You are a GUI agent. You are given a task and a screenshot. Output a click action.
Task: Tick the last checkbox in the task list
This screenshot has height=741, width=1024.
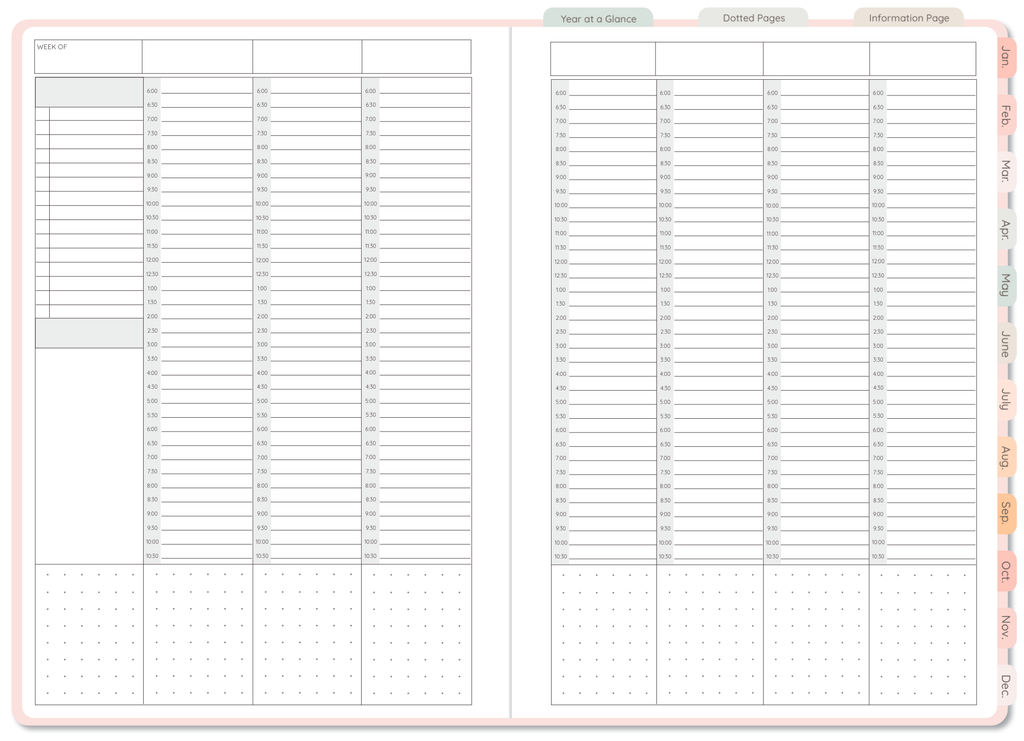click(42, 311)
